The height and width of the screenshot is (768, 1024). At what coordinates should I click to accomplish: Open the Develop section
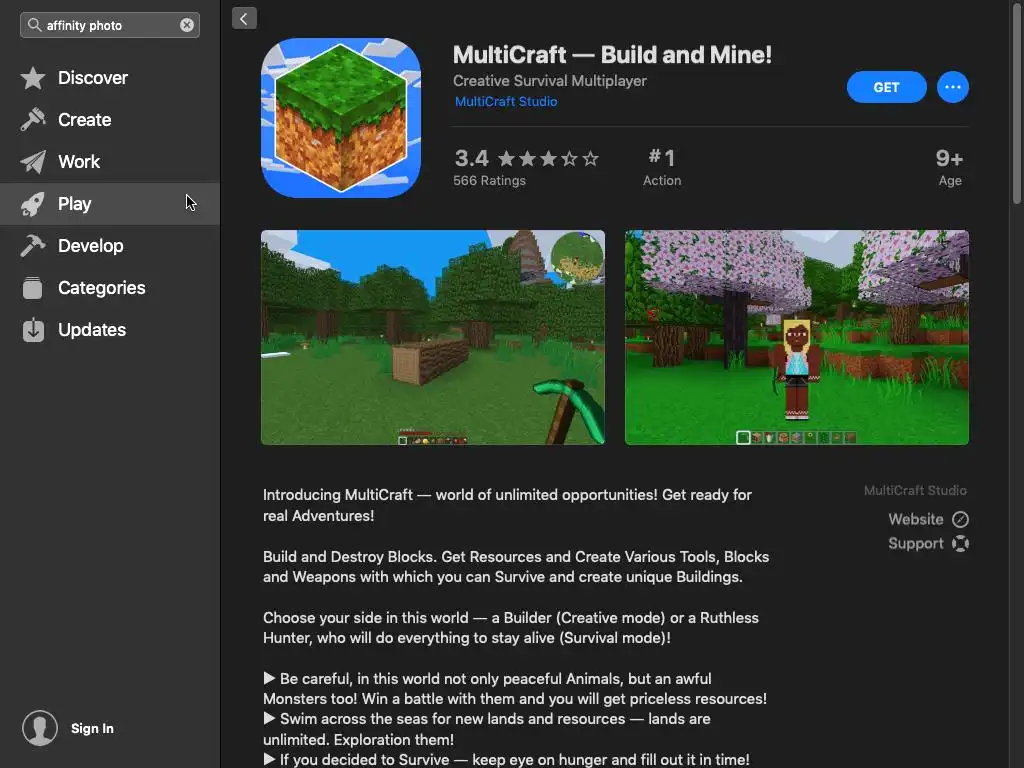[110, 246]
